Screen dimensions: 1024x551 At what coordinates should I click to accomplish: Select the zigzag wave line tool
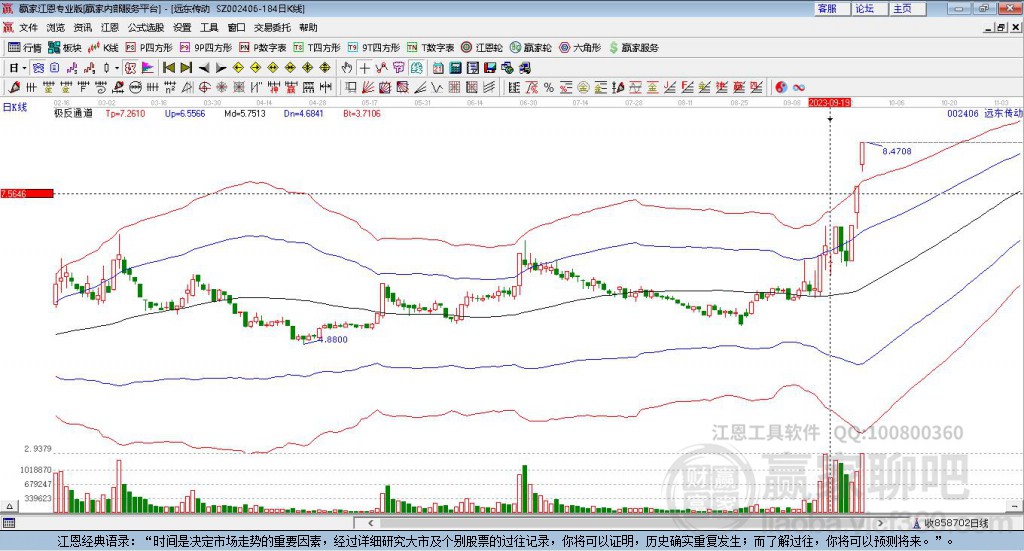click(x=438, y=87)
